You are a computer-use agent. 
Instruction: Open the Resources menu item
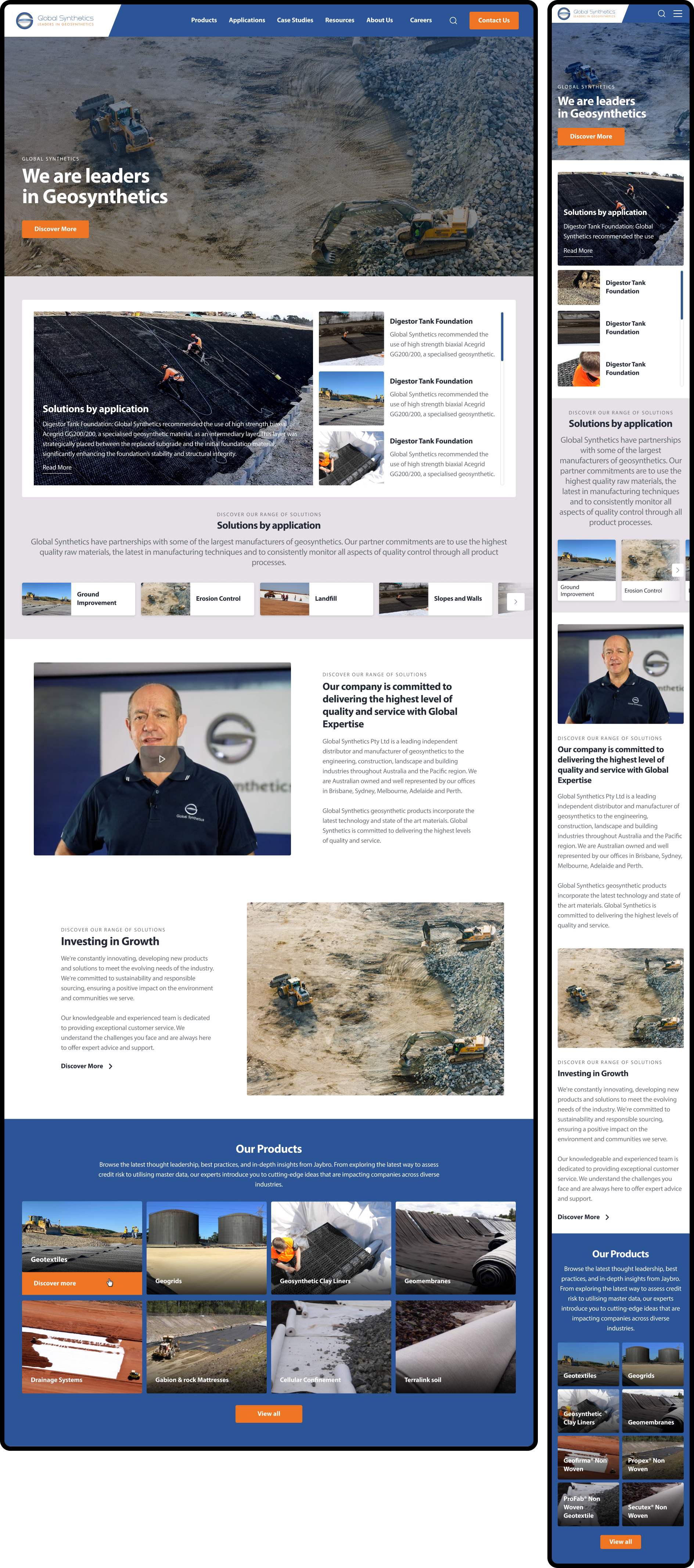(340, 20)
